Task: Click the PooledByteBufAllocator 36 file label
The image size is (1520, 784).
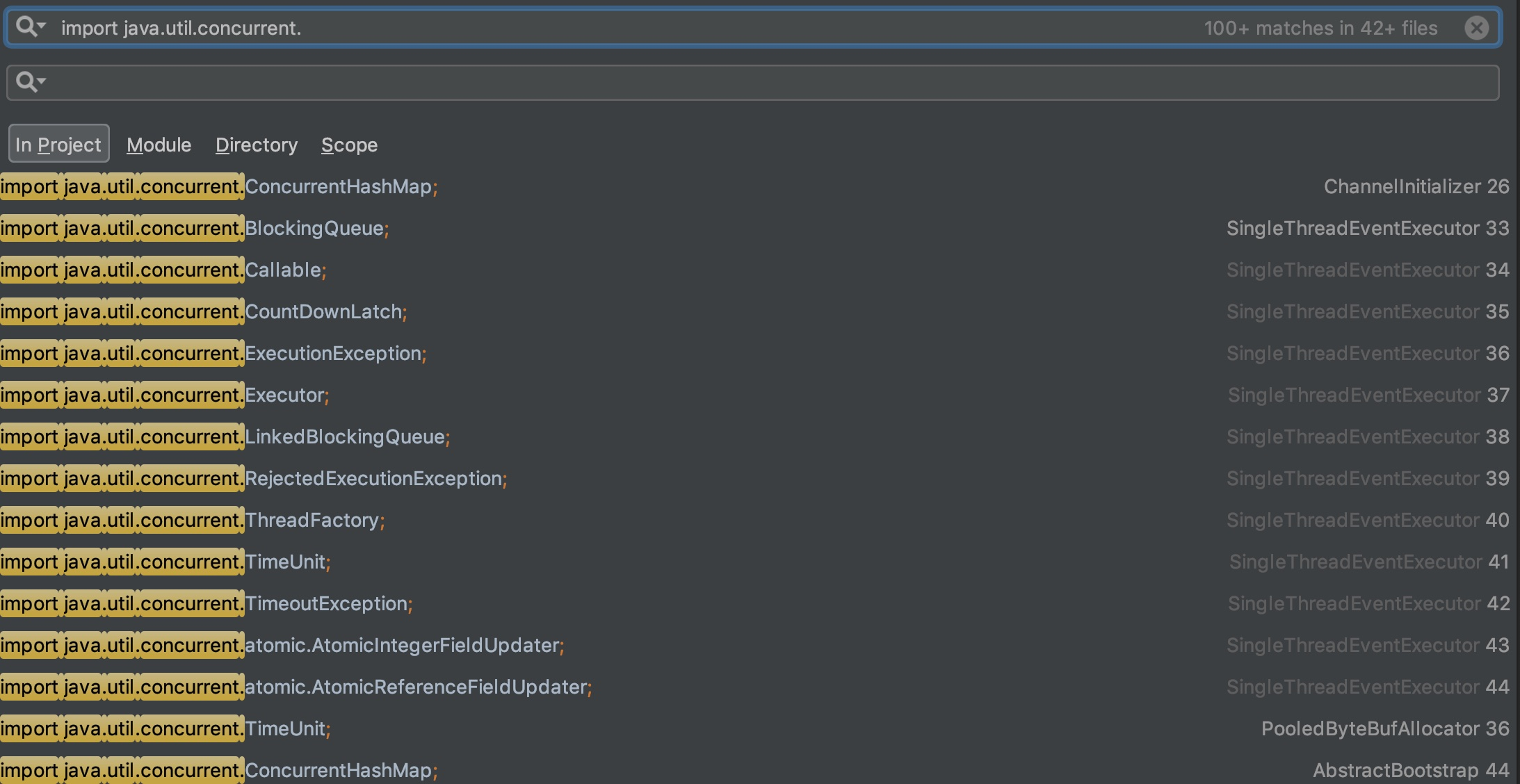Action: (x=1385, y=728)
